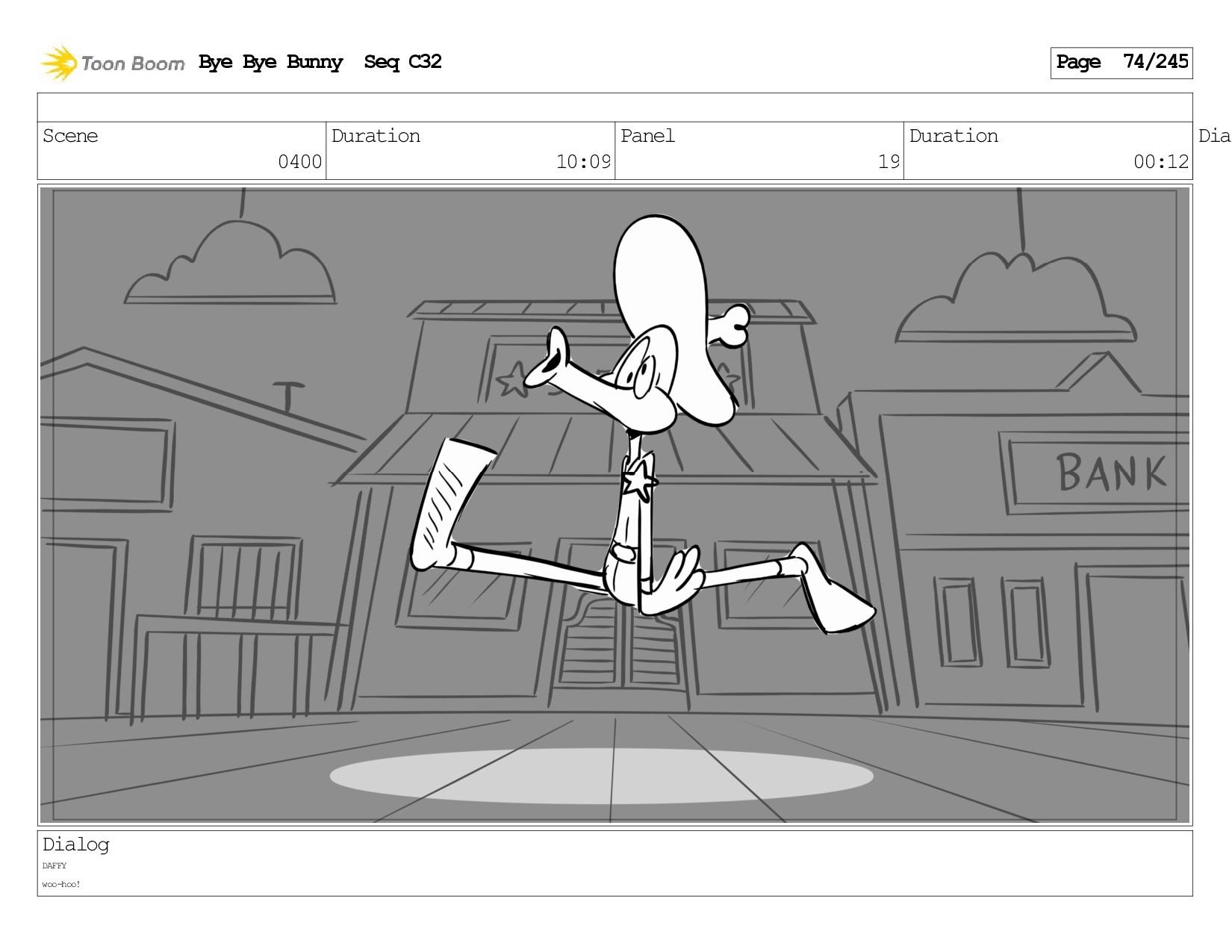
Task: Click the title text 'Bye Bye Bunny'
Action: pos(271,63)
